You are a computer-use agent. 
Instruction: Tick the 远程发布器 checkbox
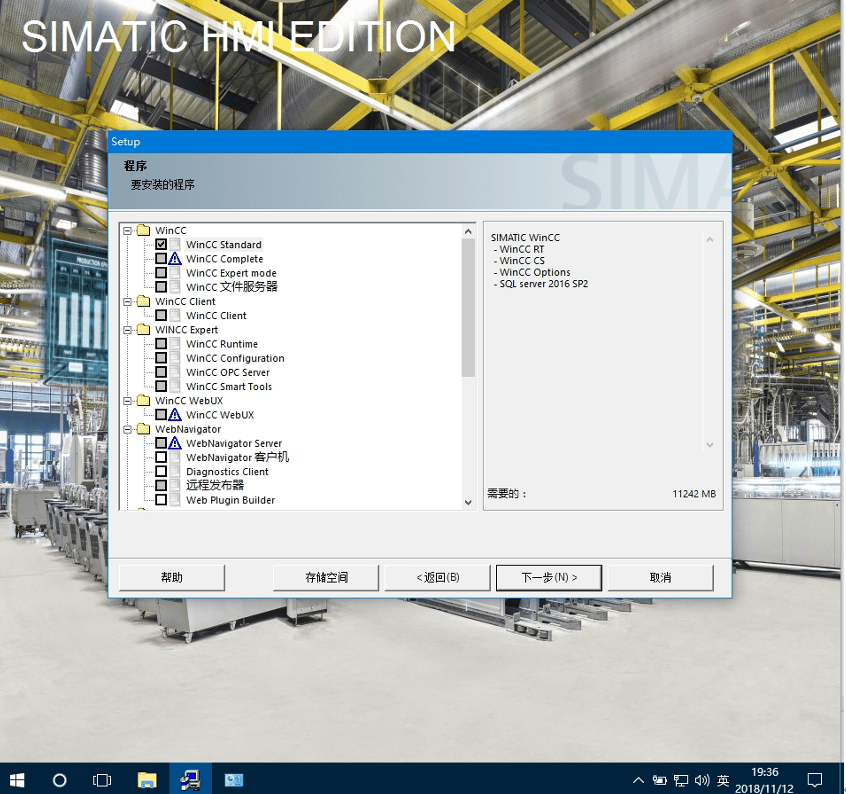[161, 485]
